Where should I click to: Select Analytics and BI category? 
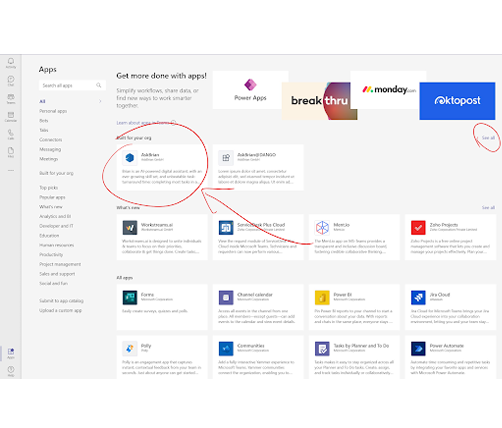[55, 216]
